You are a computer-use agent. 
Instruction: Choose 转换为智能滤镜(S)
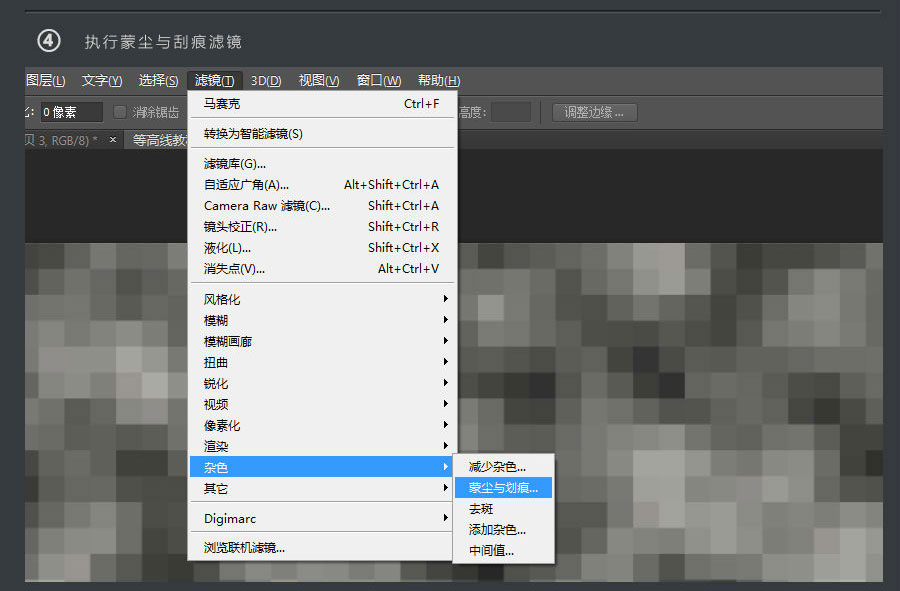point(321,134)
